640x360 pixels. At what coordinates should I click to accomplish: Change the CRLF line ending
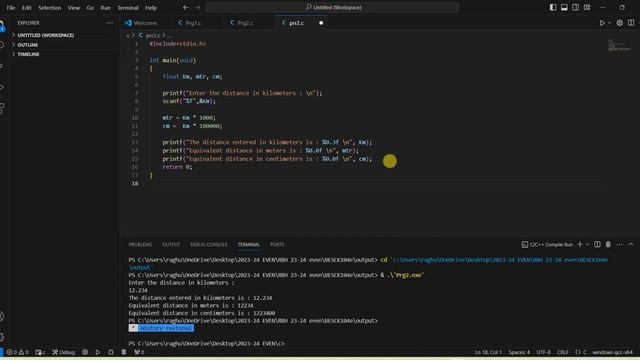[x=562, y=352]
